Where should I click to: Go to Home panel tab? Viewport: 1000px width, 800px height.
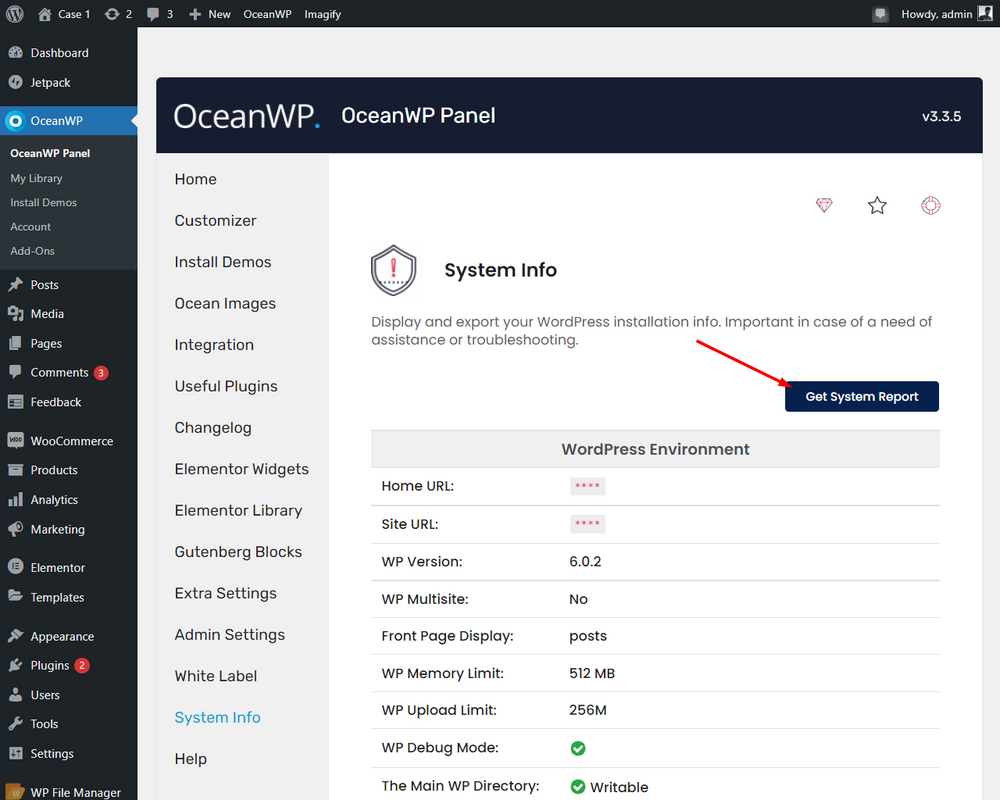point(195,179)
